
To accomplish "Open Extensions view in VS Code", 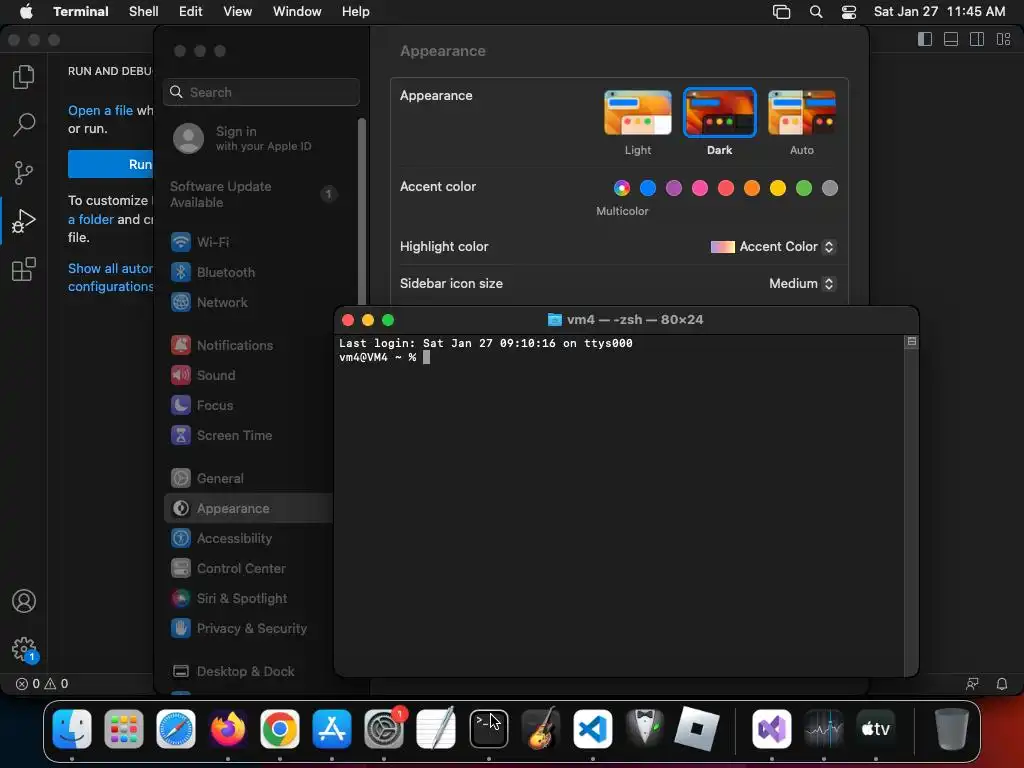I will click(x=24, y=269).
